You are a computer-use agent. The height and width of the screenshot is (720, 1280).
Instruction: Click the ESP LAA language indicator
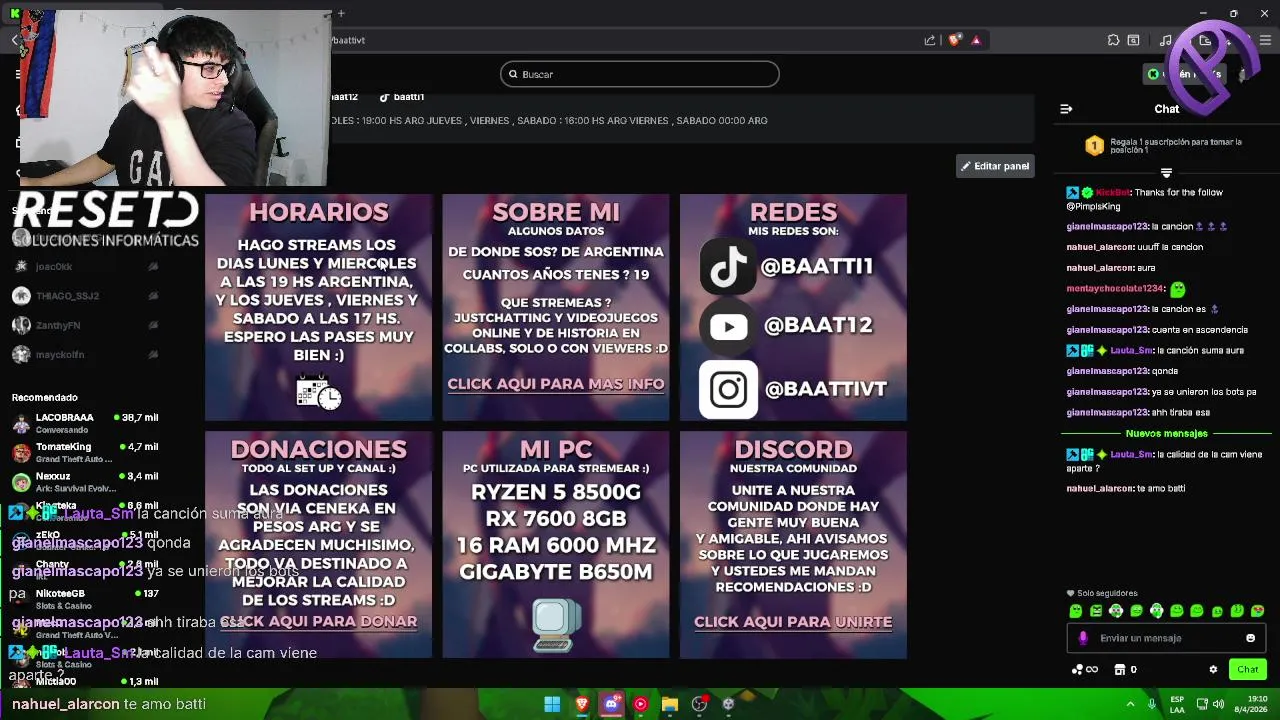[x=1177, y=704]
